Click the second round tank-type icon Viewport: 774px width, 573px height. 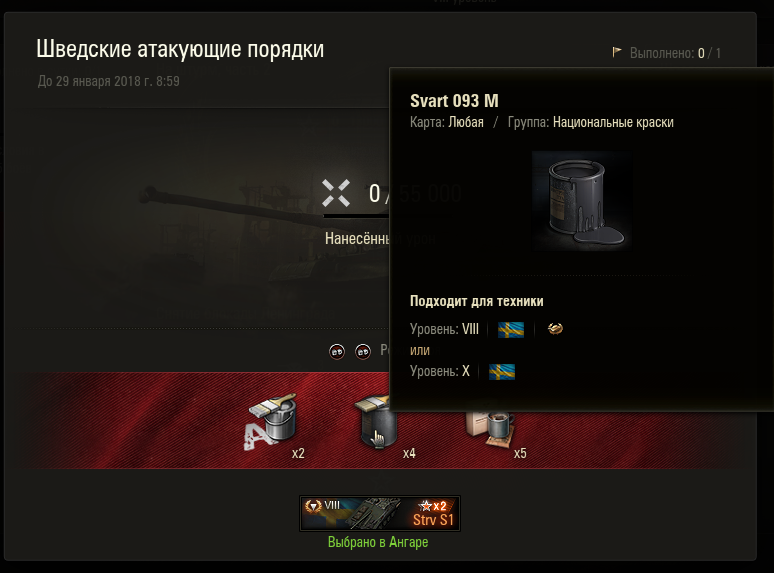coord(363,351)
